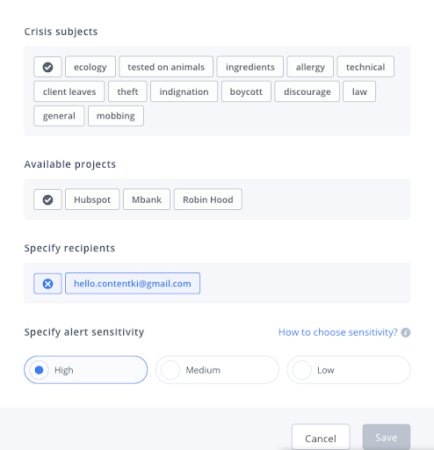Remove all recipients with the X icon
Viewport: 434px width, 450px height.
click(x=48, y=284)
